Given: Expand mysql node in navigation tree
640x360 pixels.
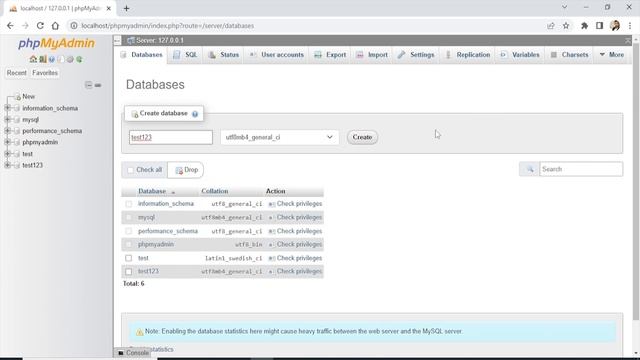Looking at the screenshot, I should click(7, 120).
